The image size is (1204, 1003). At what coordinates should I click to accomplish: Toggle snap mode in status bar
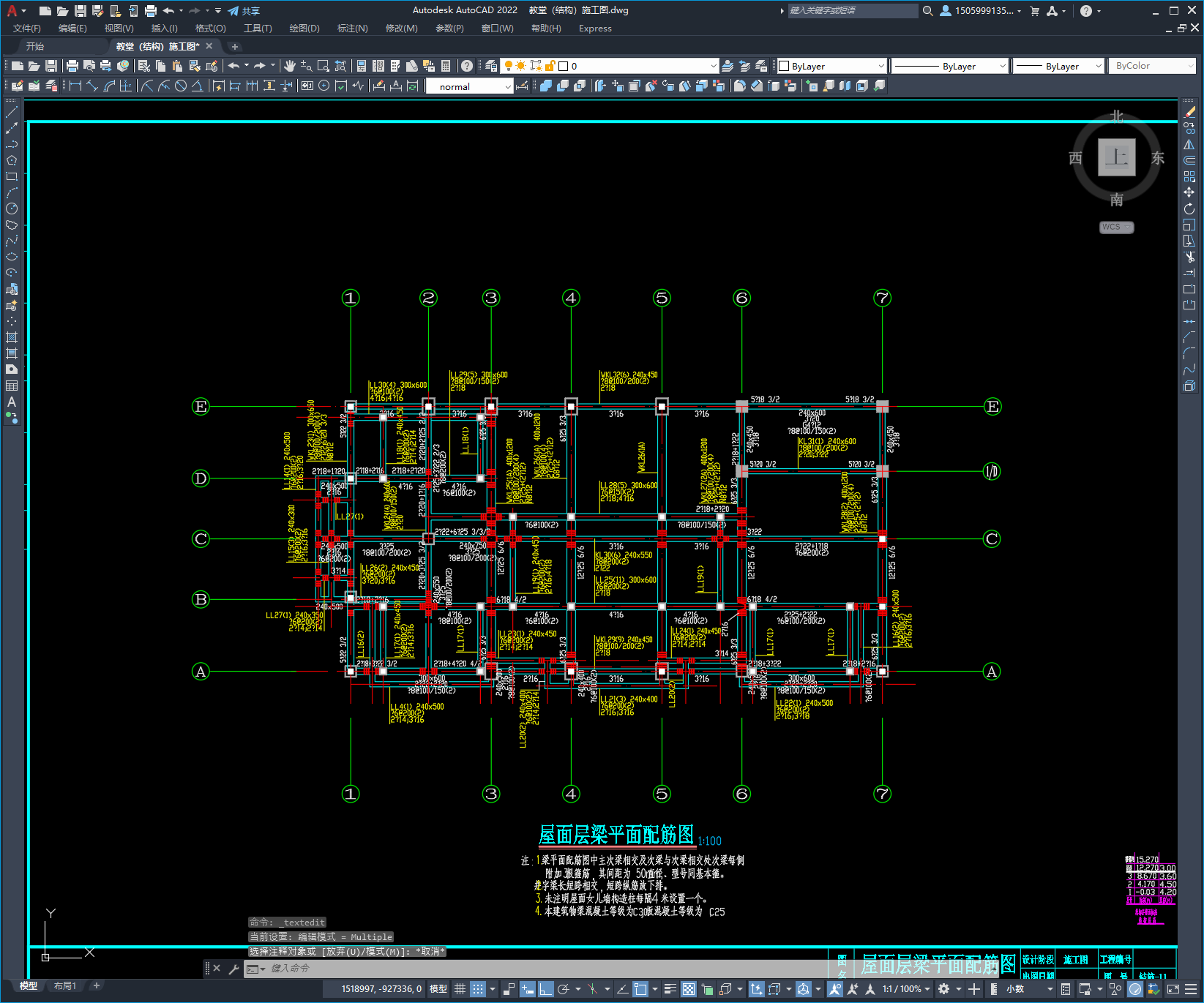click(478, 989)
